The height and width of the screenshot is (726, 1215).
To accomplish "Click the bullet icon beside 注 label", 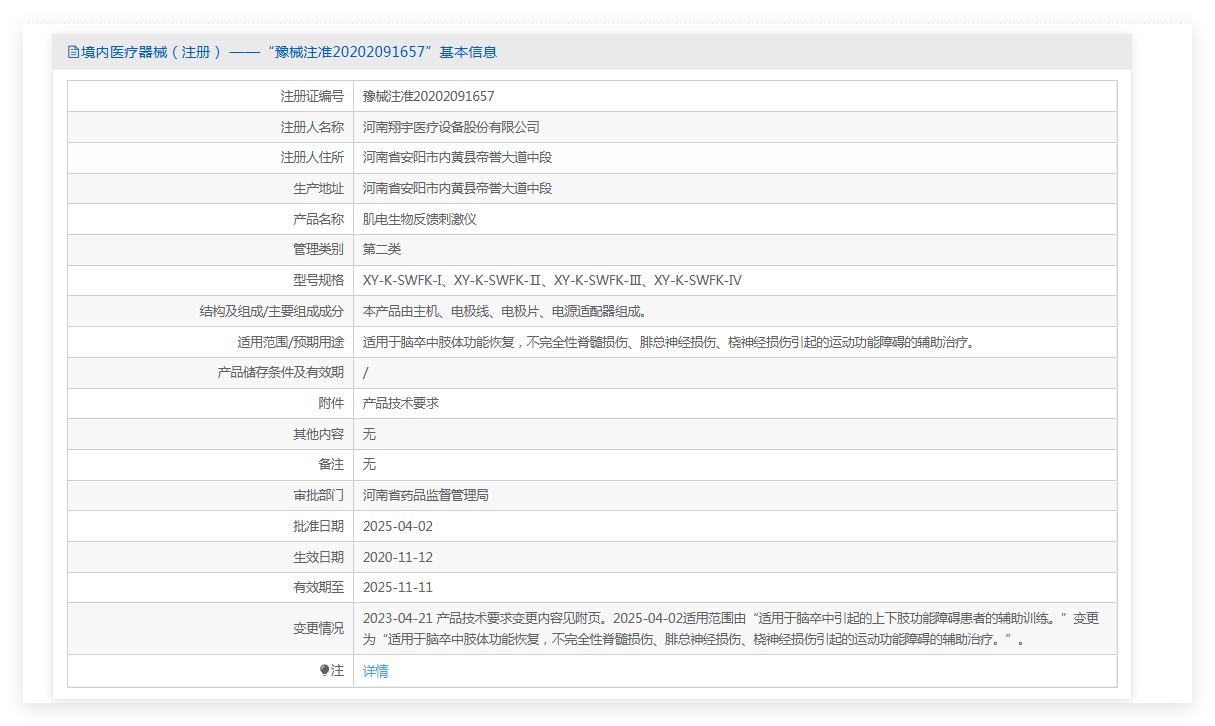I will (x=324, y=671).
